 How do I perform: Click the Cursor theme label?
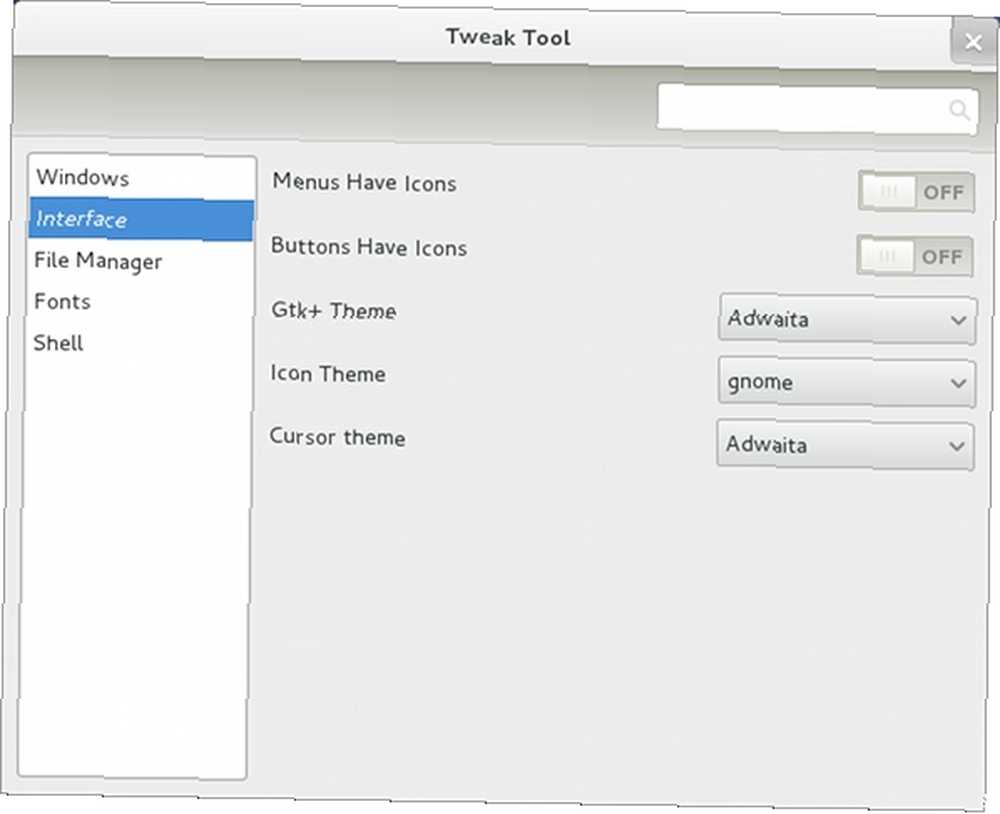tap(337, 437)
